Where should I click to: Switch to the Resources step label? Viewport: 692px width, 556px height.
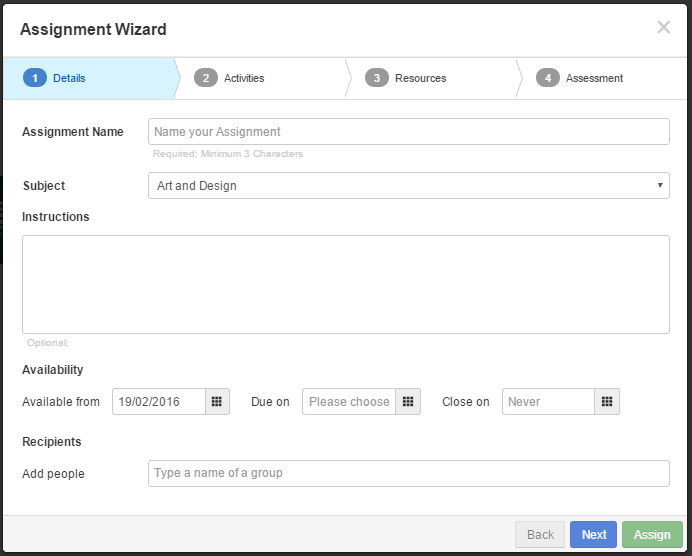coord(421,78)
